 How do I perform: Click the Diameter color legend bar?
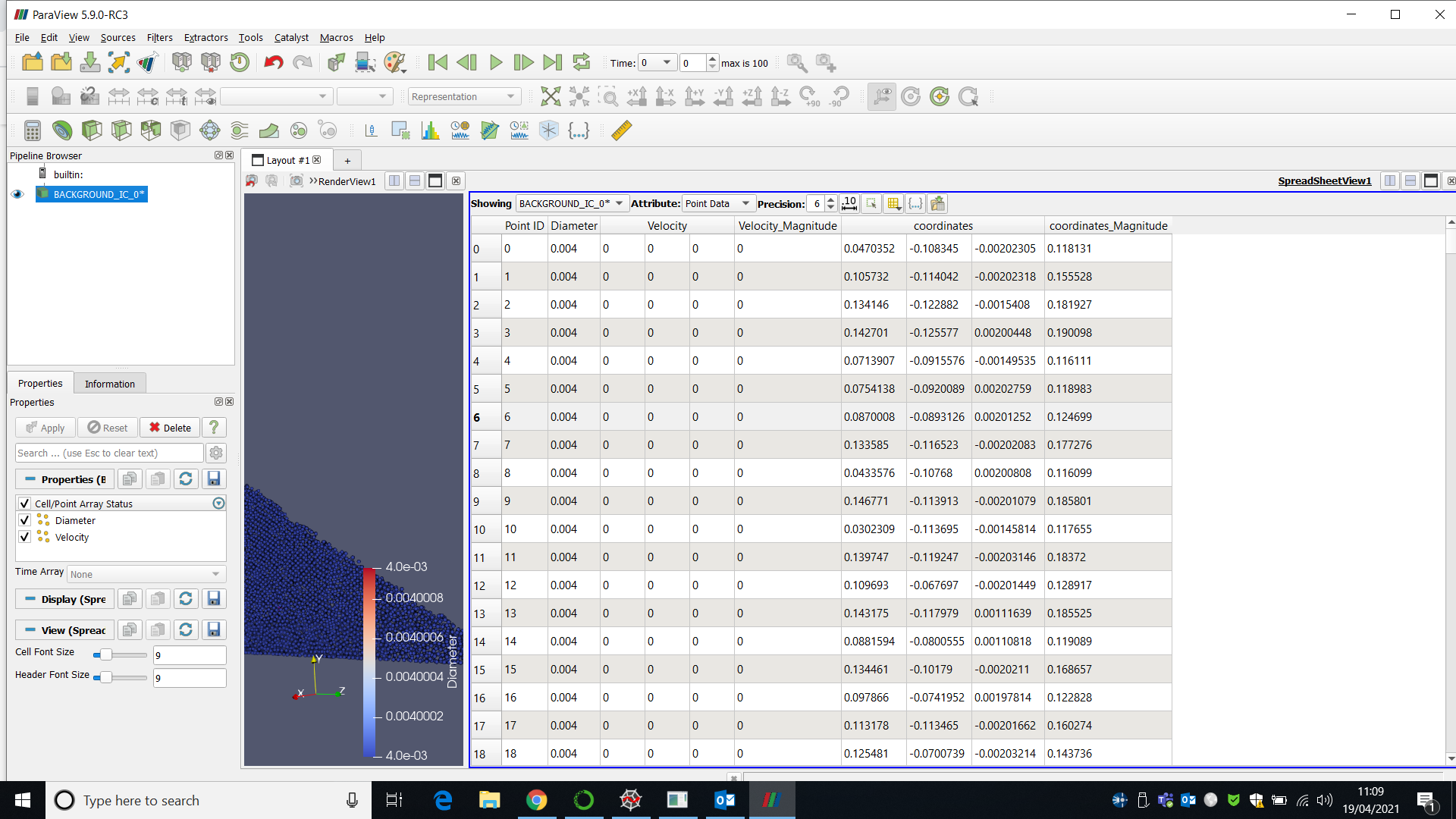click(x=369, y=661)
